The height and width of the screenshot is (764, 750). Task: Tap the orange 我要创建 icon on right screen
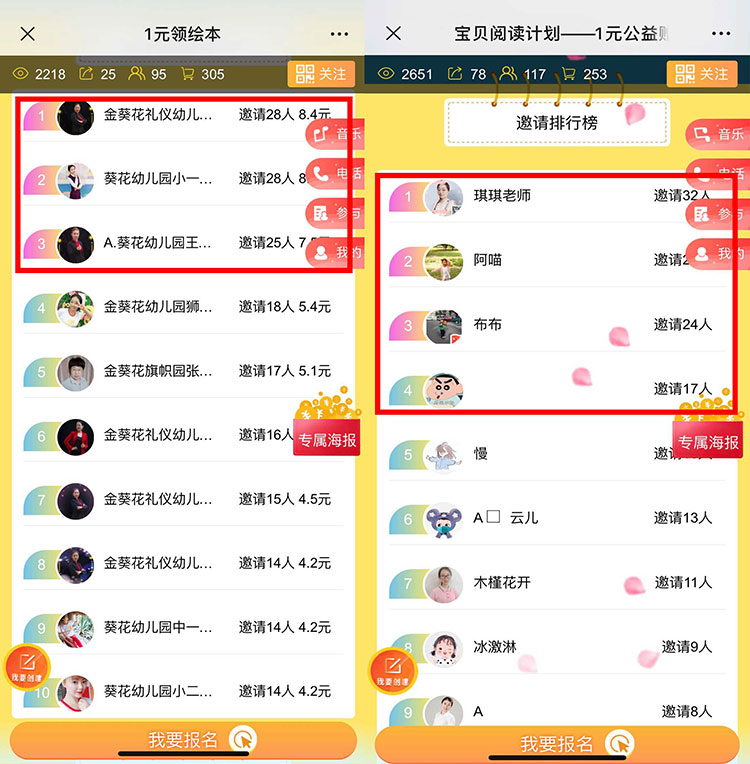coord(393,671)
